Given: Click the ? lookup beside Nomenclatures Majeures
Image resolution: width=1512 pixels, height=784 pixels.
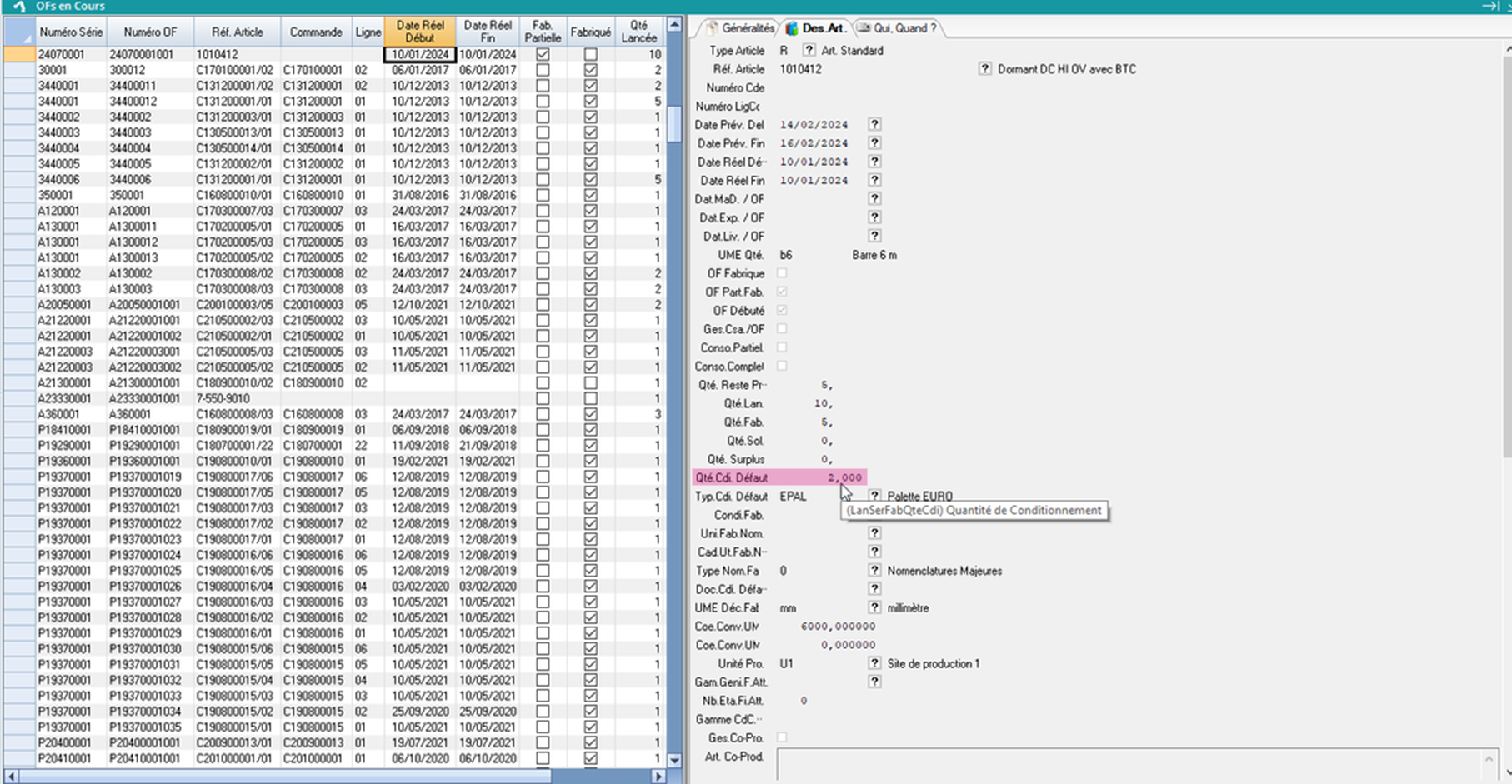Looking at the screenshot, I should 874,571.
